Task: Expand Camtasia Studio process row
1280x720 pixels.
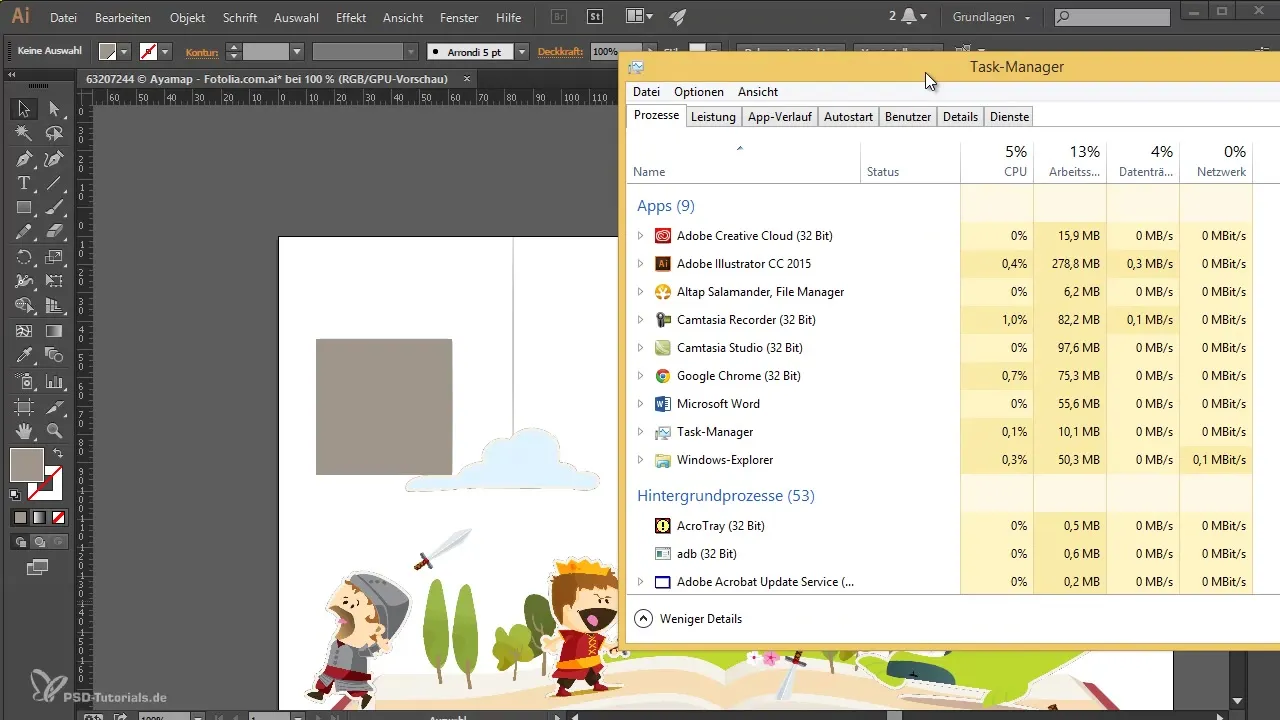Action: pos(641,348)
